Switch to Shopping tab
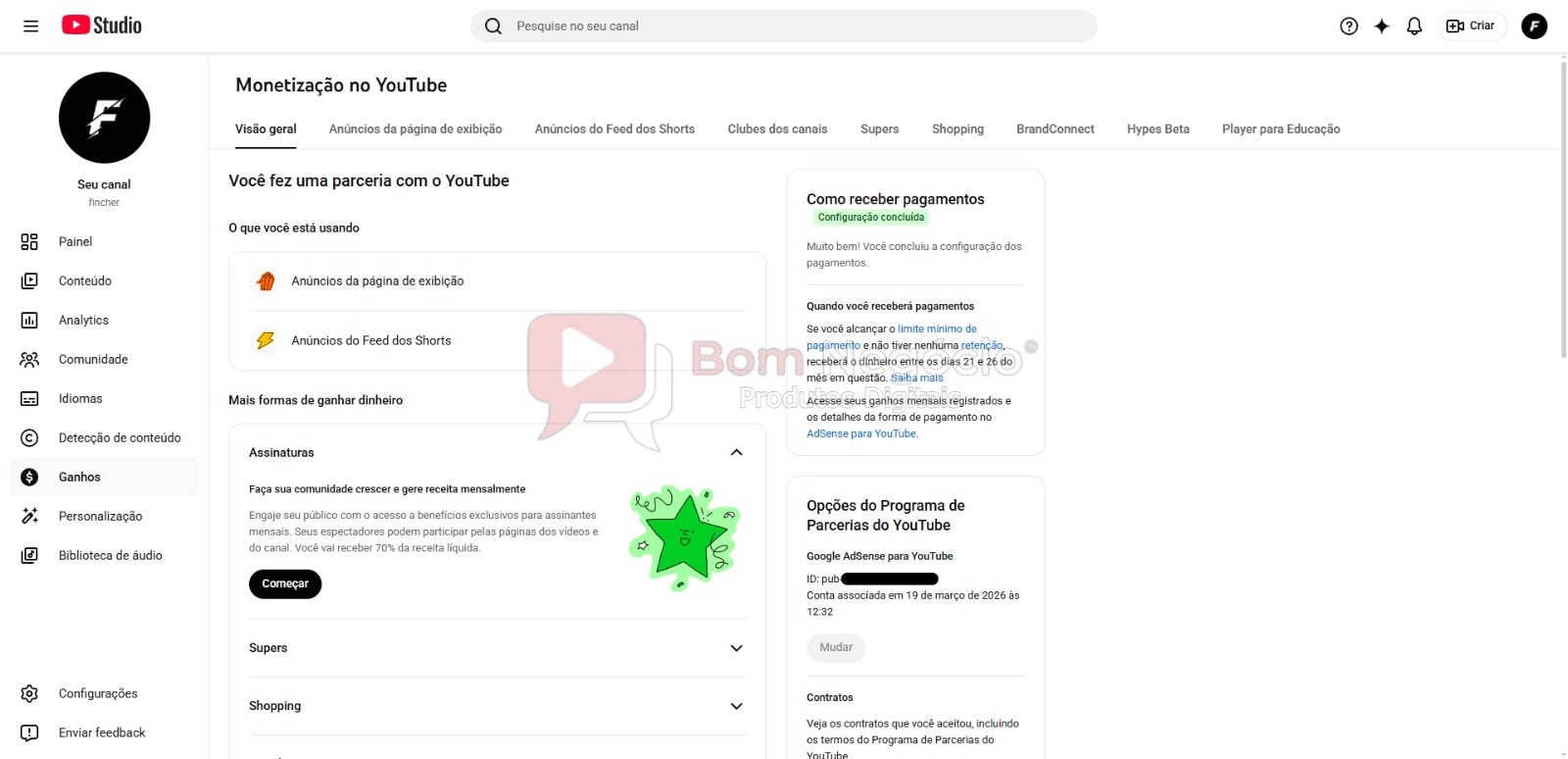This screenshot has width=1568, height=759. (x=957, y=128)
